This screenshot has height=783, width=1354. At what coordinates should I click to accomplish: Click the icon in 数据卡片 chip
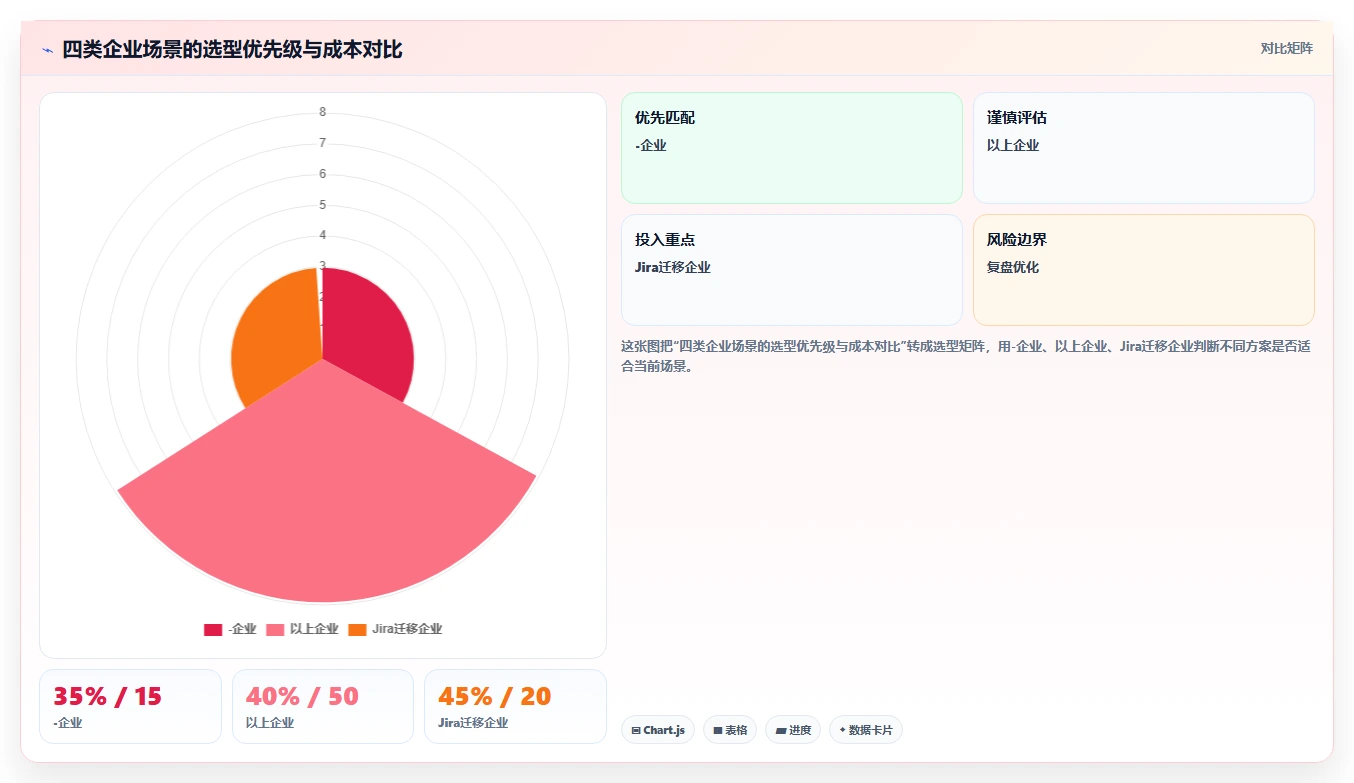843,730
